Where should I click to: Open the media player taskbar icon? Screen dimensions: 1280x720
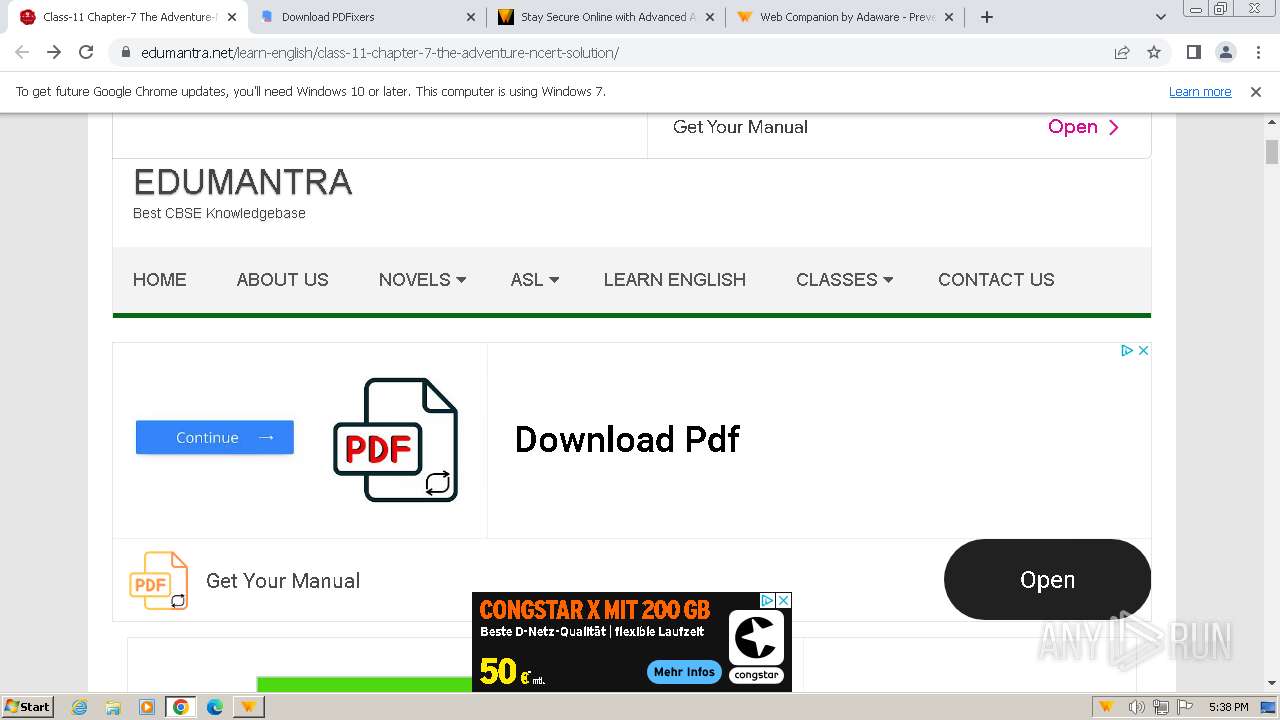146,707
